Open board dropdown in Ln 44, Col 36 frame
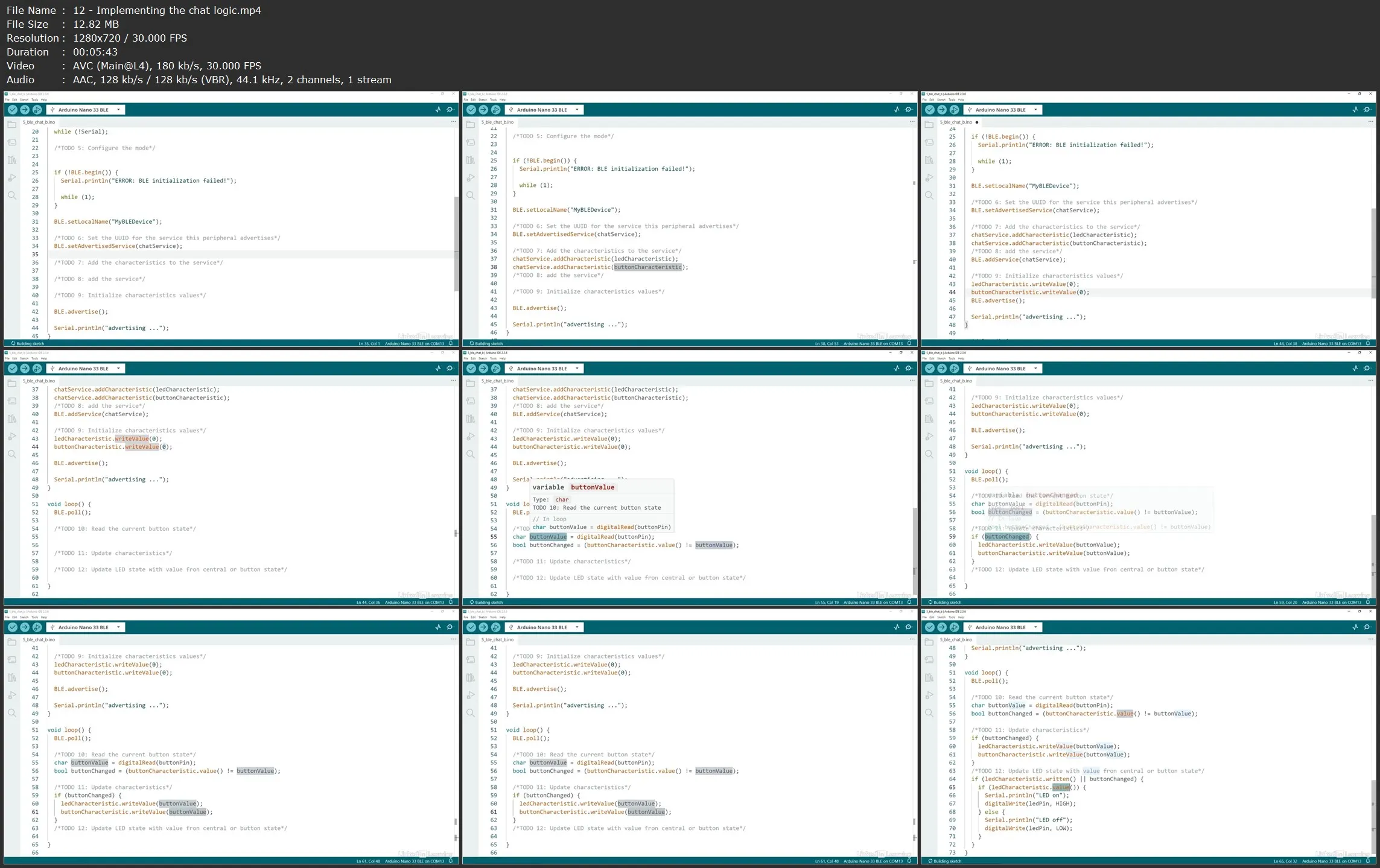Screen dimensions: 1380x868 click(x=86, y=369)
